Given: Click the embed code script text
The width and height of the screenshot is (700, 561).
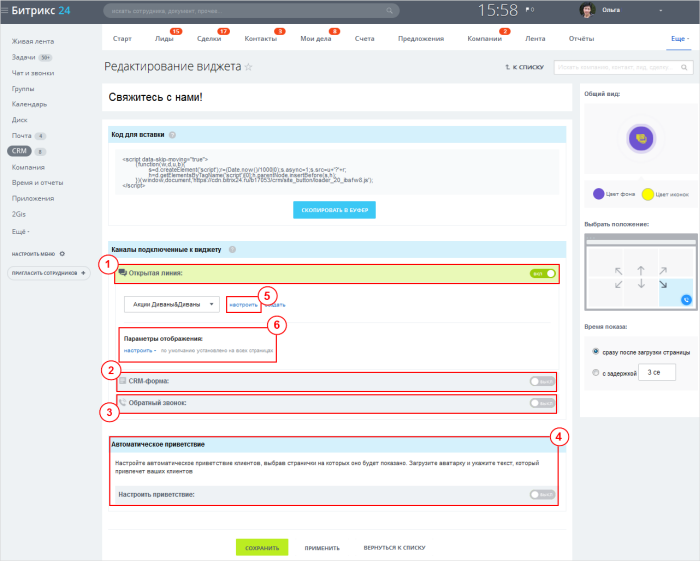Looking at the screenshot, I should [248, 172].
